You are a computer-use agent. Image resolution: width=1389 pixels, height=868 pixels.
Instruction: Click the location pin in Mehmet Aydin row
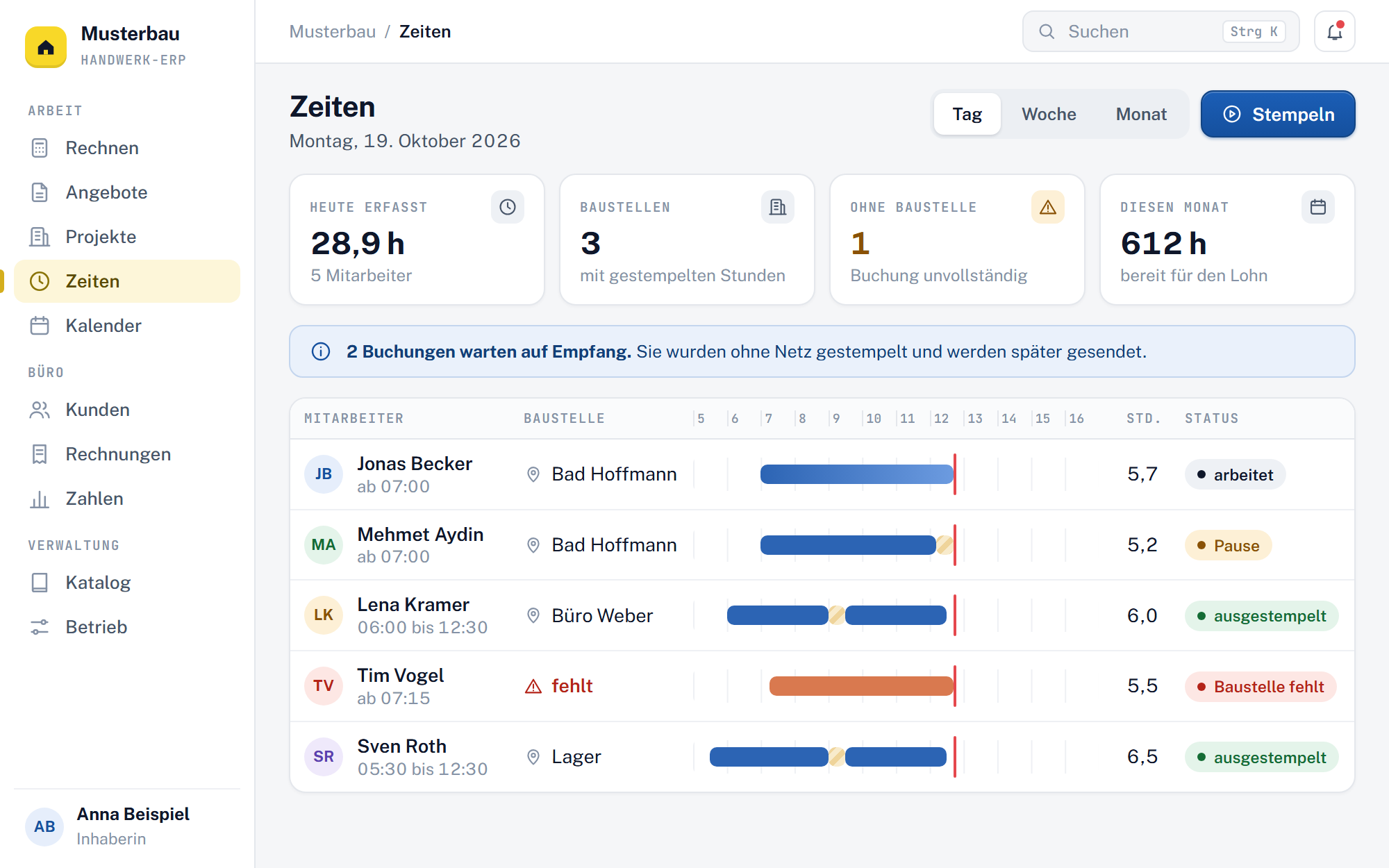(533, 545)
